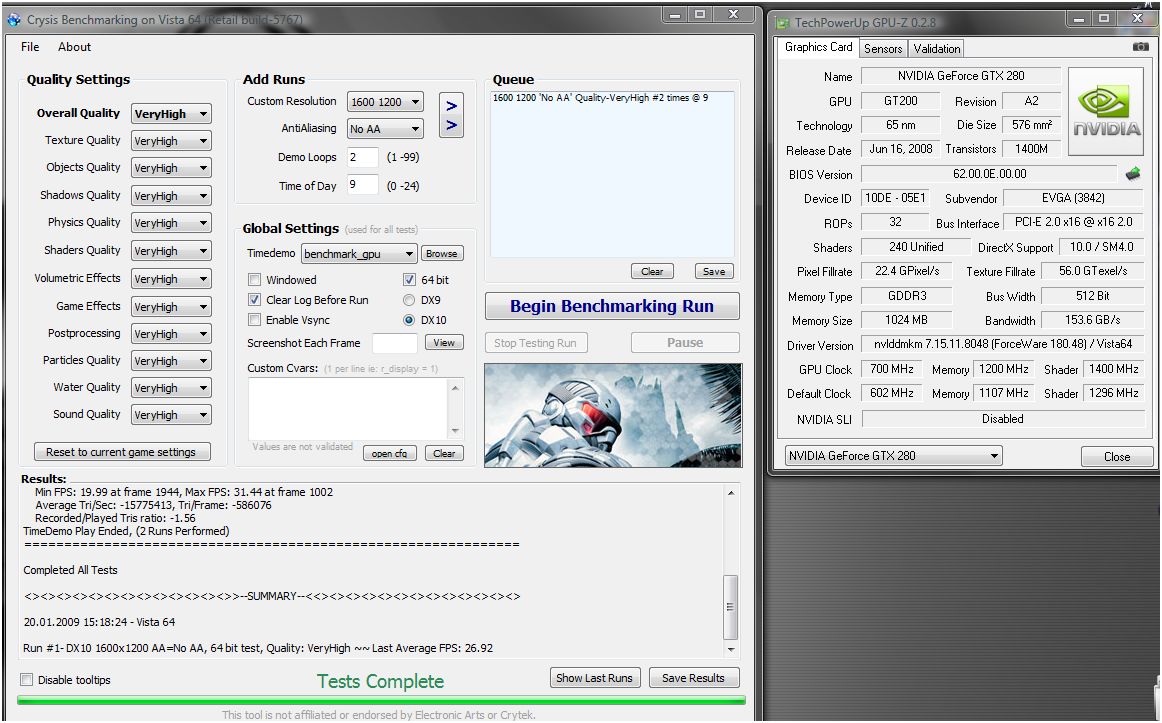Switch to the Validation tab
Viewport: 1162px width, 723px height.
pyautogui.click(x=937, y=49)
